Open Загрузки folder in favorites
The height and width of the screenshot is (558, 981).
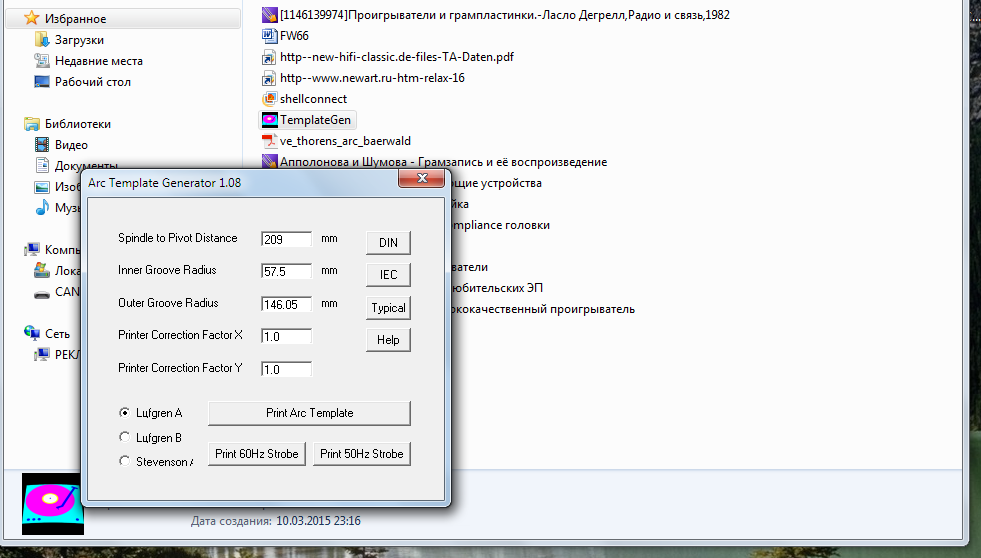click(x=79, y=40)
